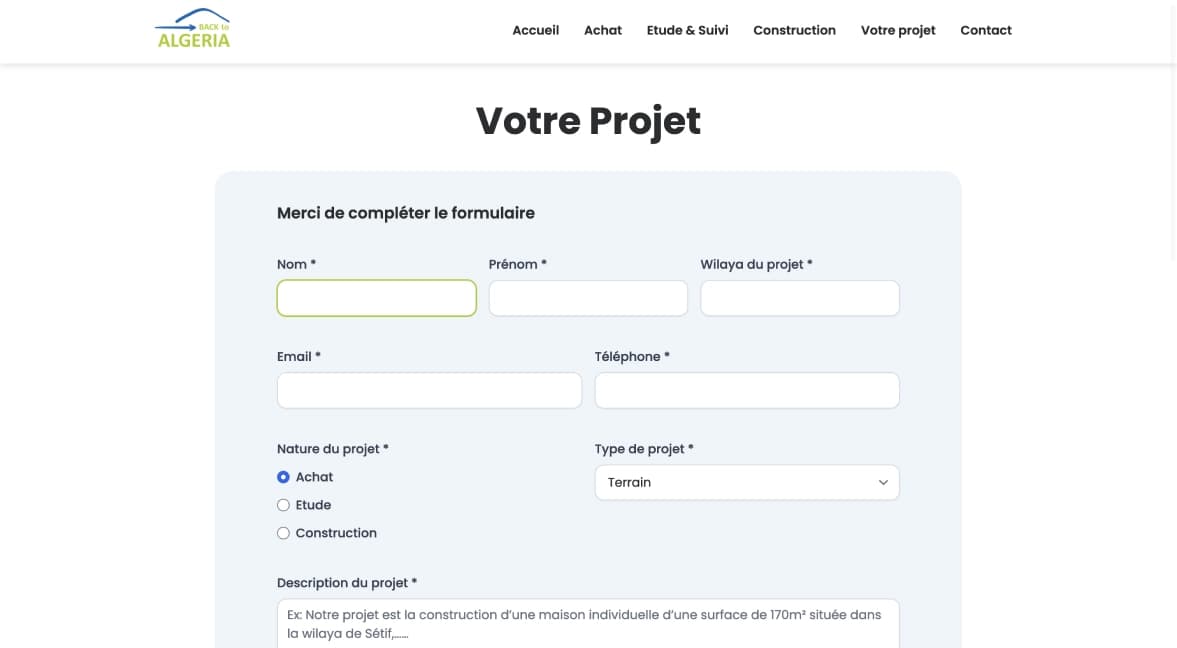Viewport: 1177px width, 648px height.
Task: Select the Wilaya du projet field
Action: click(x=799, y=298)
